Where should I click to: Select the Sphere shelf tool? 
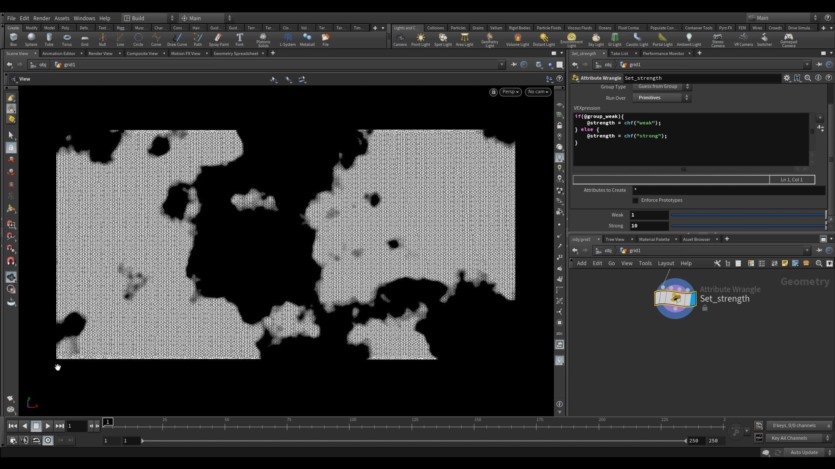[x=31, y=39]
